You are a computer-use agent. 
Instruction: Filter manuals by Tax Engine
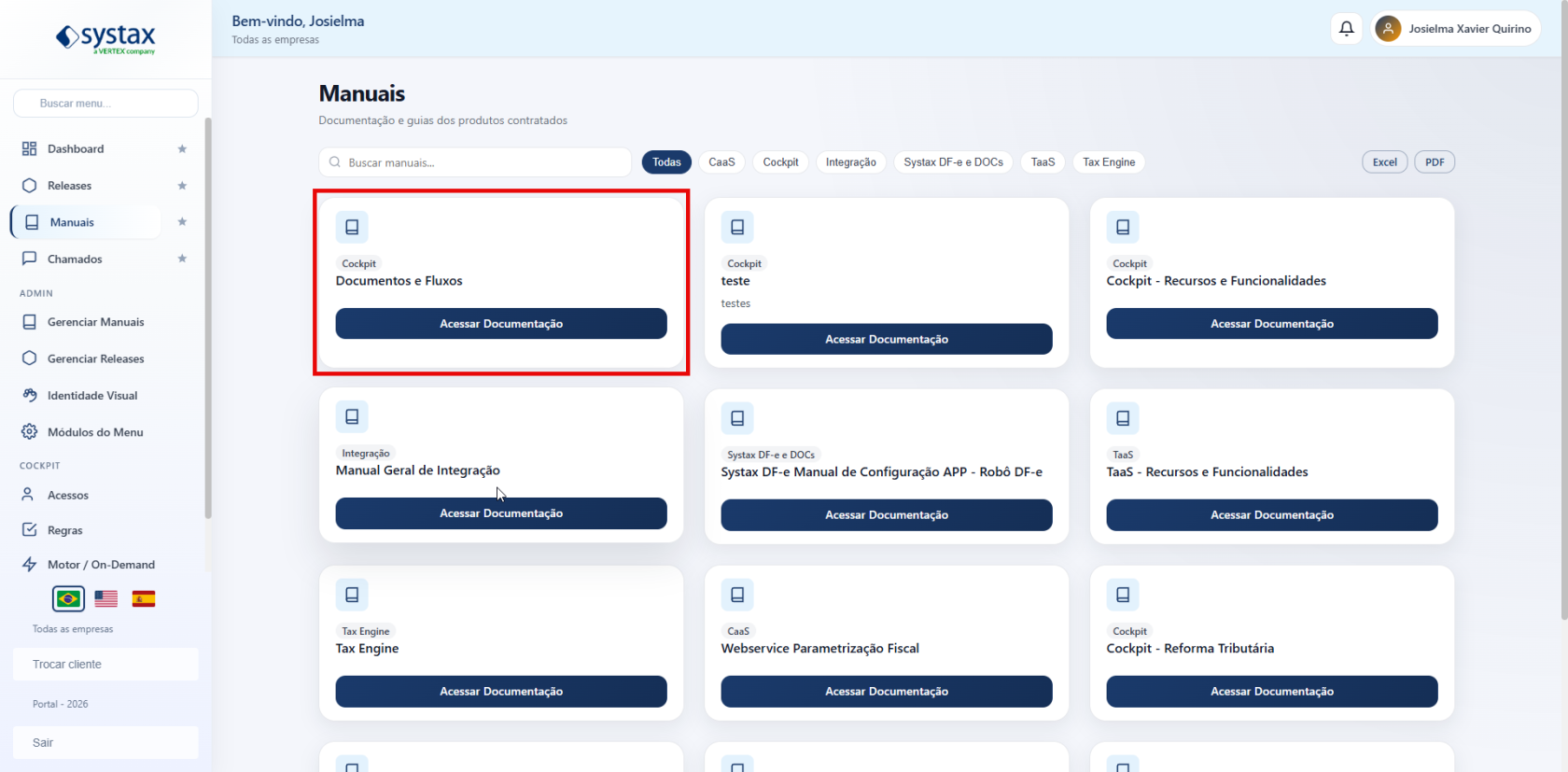(x=1109, y=162)
